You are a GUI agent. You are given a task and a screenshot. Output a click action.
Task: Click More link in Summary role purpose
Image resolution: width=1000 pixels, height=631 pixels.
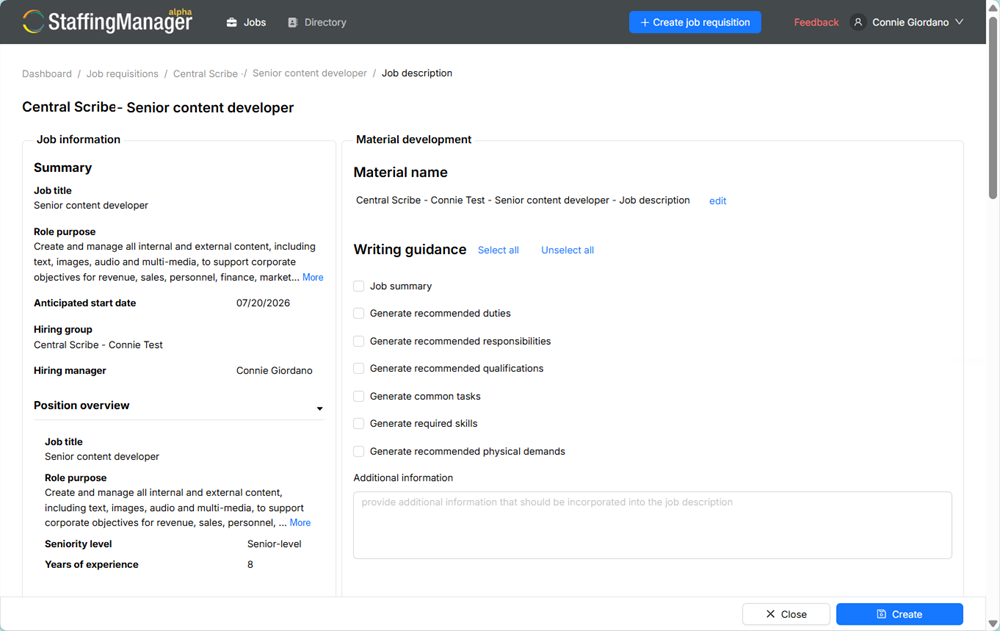pos(312,277)
